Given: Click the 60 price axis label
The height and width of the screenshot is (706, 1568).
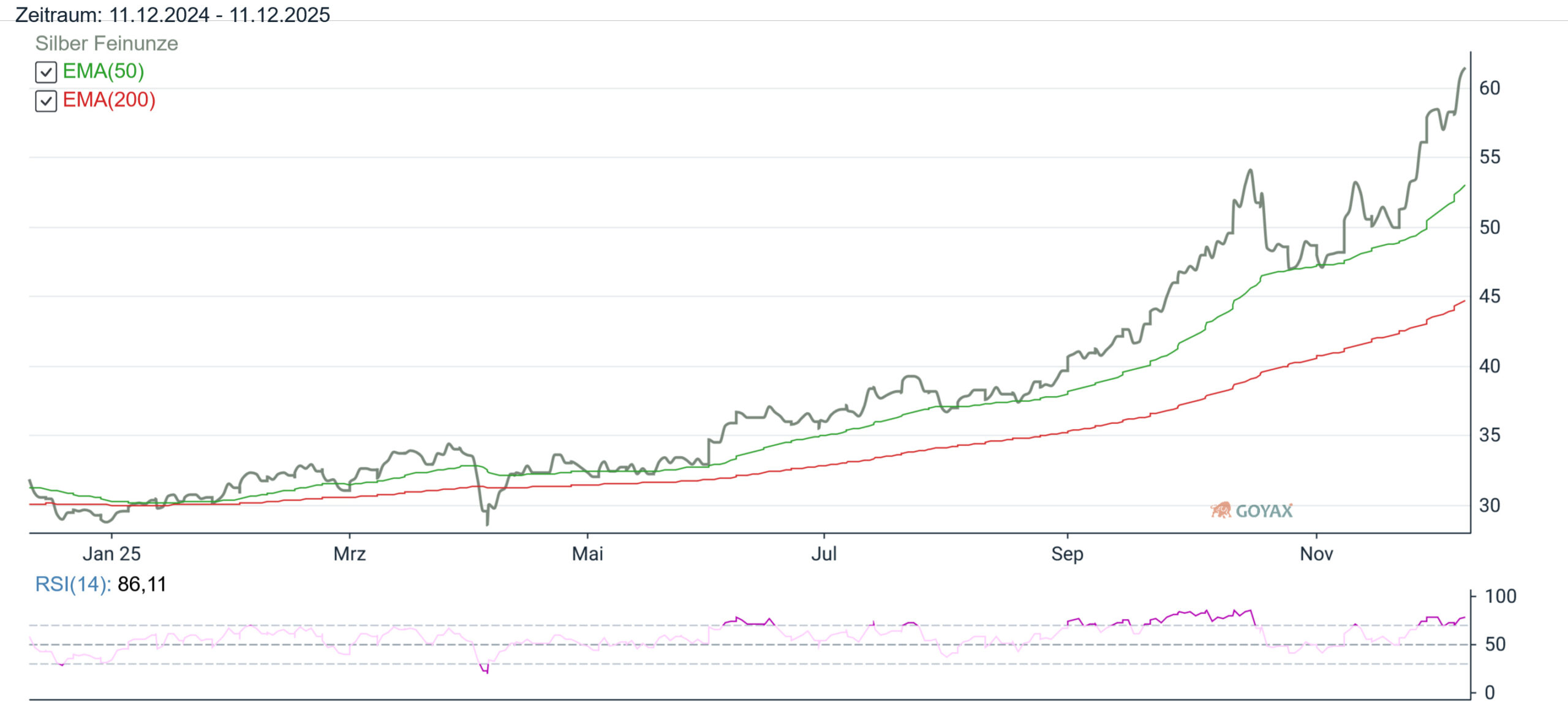Looking at the screenshot, I should click(1490, 88).
